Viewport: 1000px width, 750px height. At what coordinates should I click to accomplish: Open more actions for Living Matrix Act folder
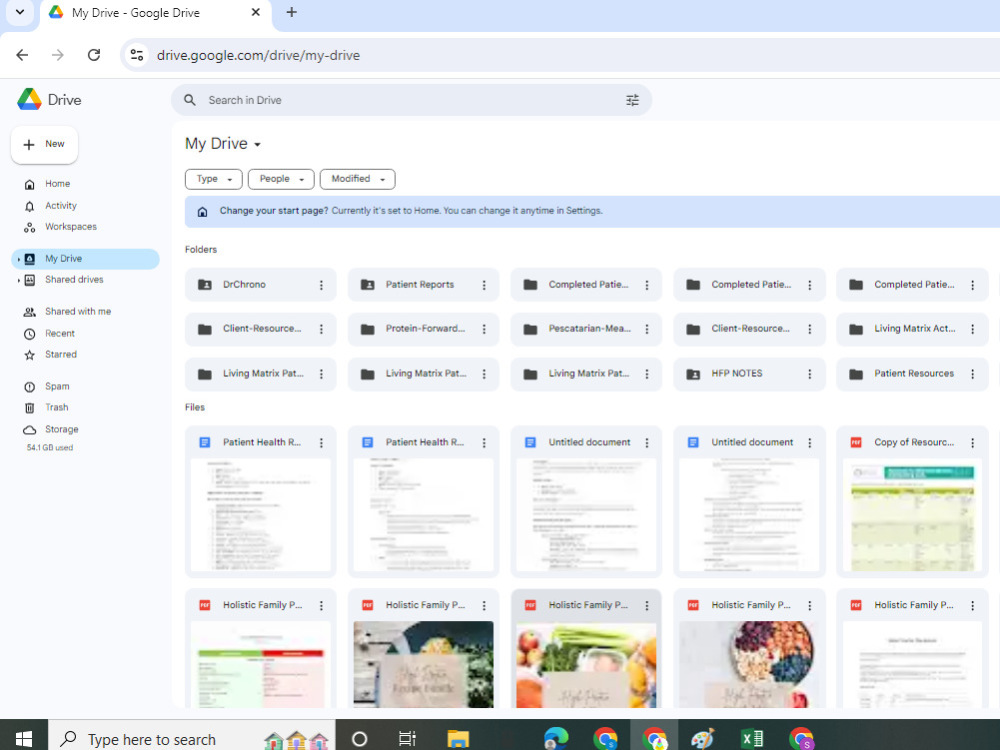click(x=973, y=329)
